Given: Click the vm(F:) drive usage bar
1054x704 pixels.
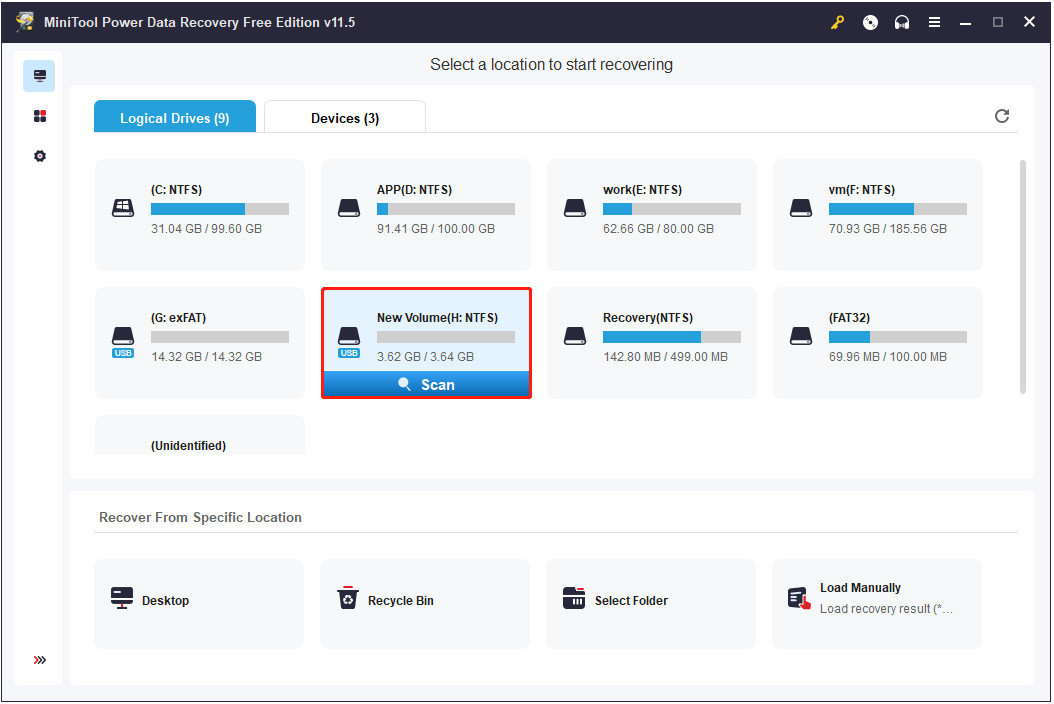Looking at the screenshot, I should pyautogui.click(x=897, y=209).
